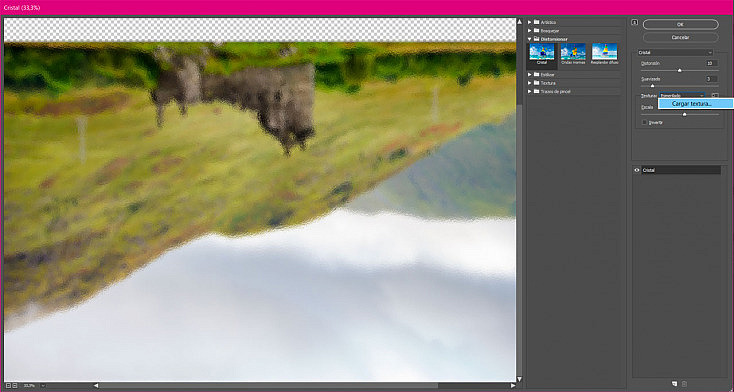Viewport: 734px width, 392px height.
Task: Add a new effect layer
Action: pyautogui.click(x=675, y=384)
